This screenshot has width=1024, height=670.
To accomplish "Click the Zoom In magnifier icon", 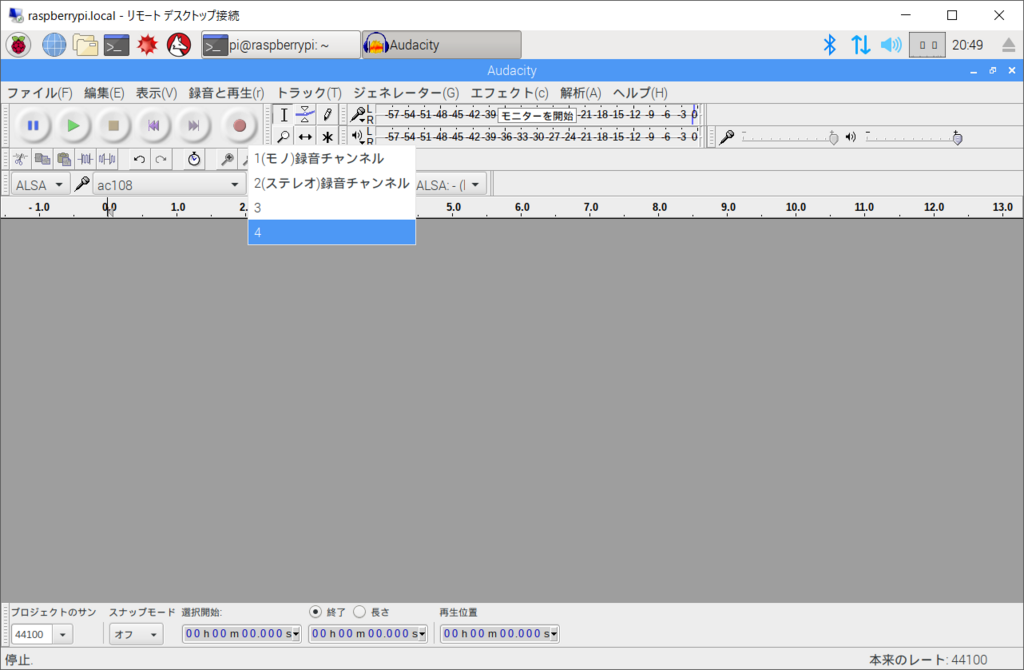I will pyautogui.click(x=227, y=159).
